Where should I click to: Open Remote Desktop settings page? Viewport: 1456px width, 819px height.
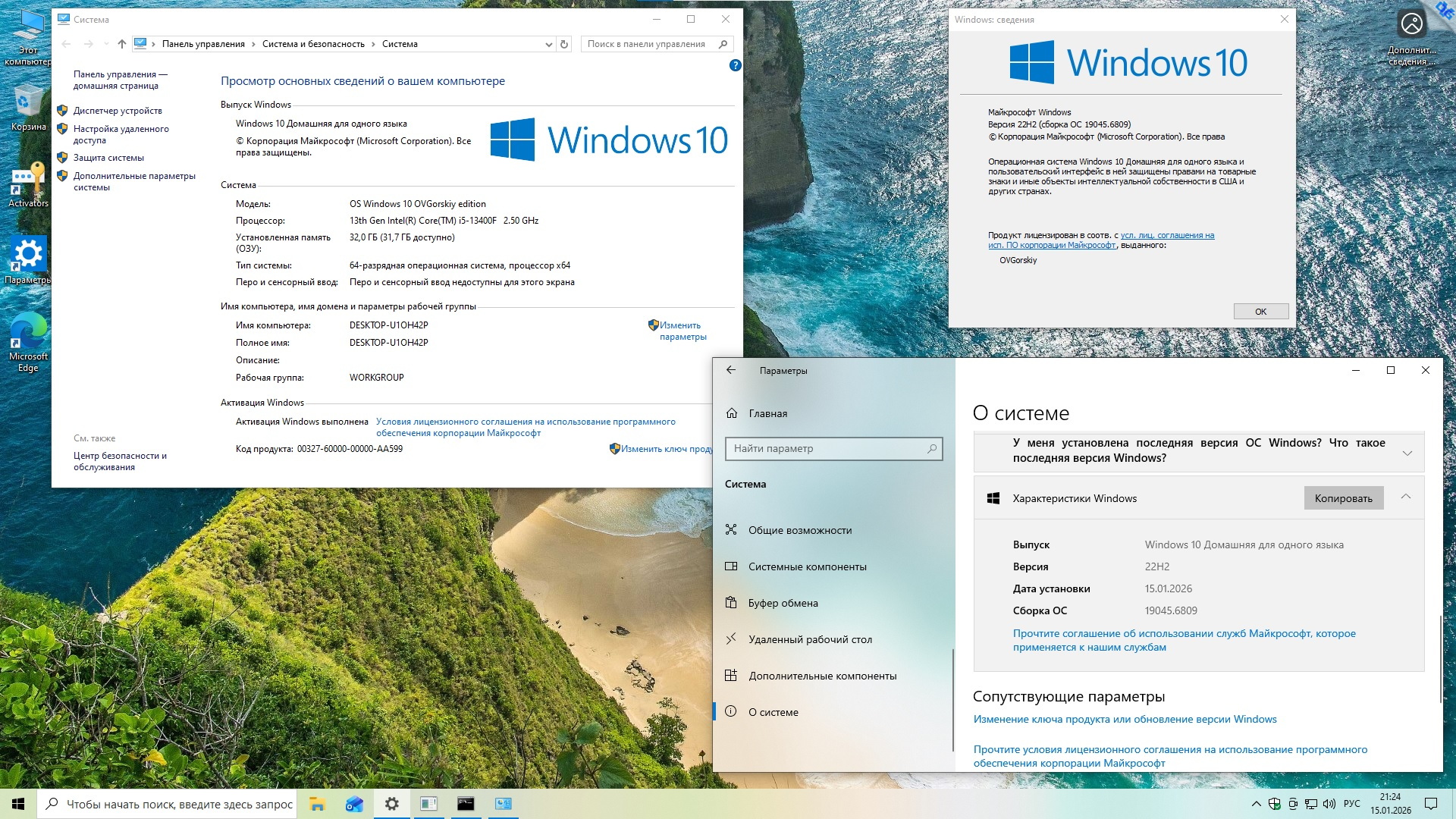[809, 639]
